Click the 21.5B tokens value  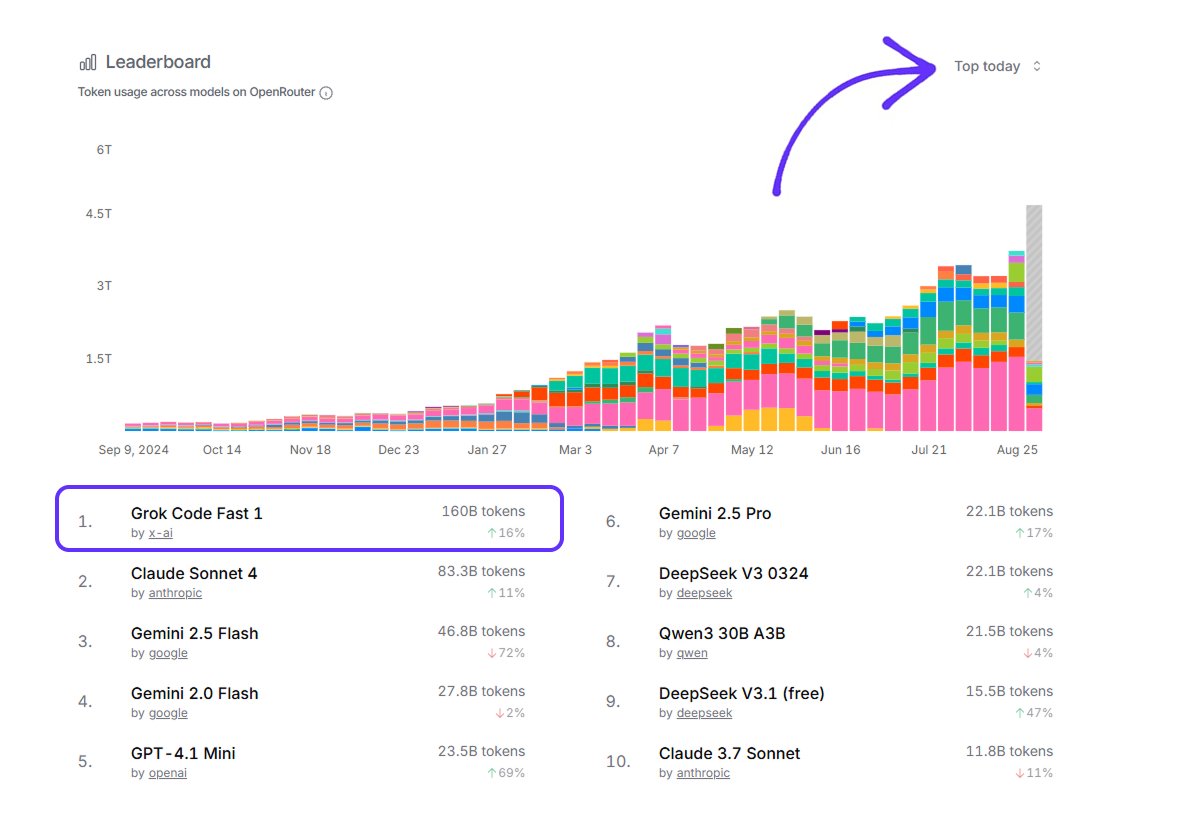[1010, 632]
